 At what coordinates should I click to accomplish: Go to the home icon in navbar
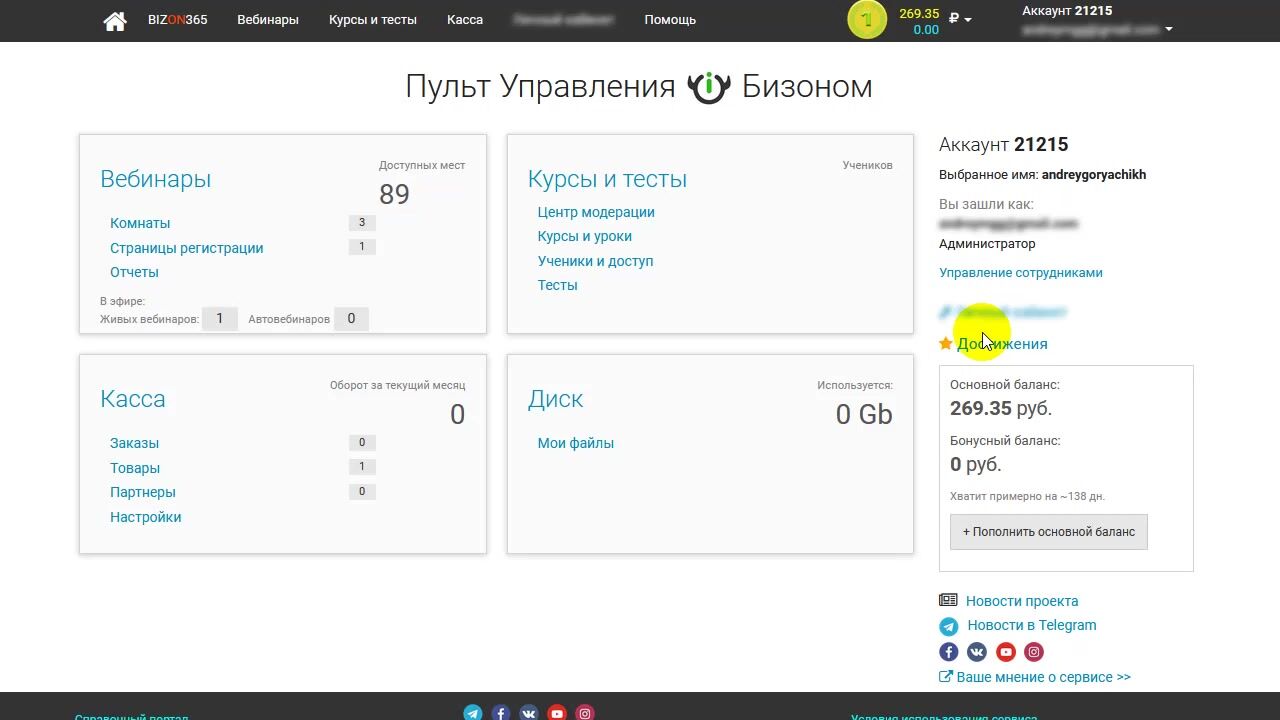115,21
